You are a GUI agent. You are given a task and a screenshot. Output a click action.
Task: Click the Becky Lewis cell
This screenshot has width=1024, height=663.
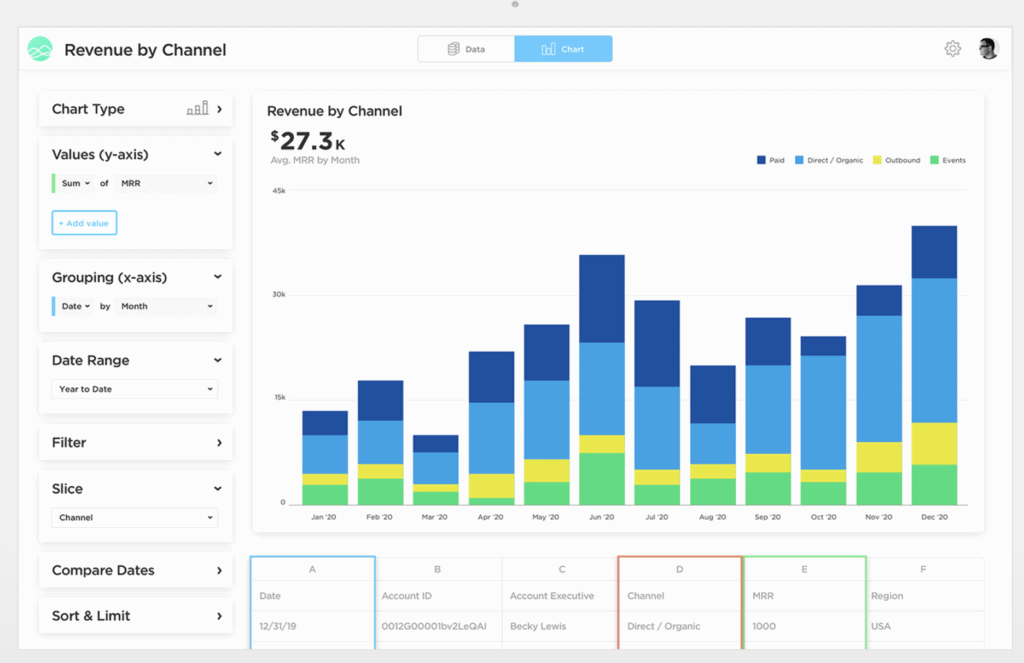point(560,626)
